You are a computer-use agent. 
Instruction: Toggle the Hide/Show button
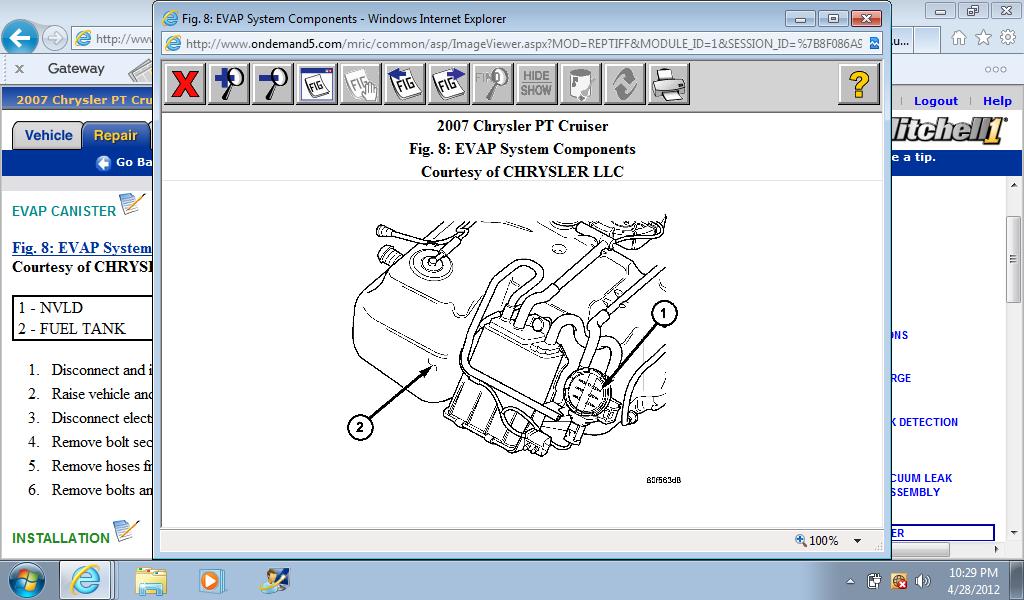click(x=536, y=84)
